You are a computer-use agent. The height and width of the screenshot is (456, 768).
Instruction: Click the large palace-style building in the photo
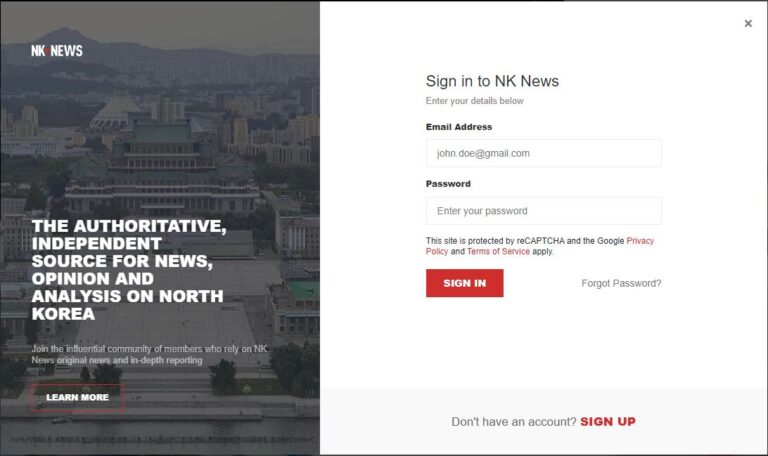[162, 171]
